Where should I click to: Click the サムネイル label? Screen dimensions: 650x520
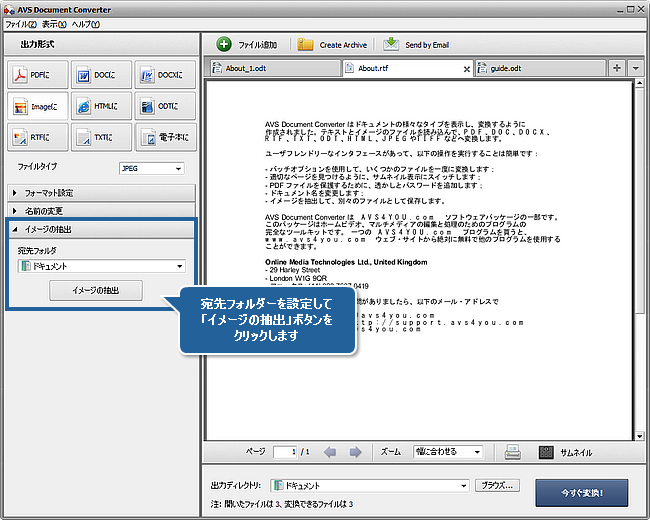point(576,452)
